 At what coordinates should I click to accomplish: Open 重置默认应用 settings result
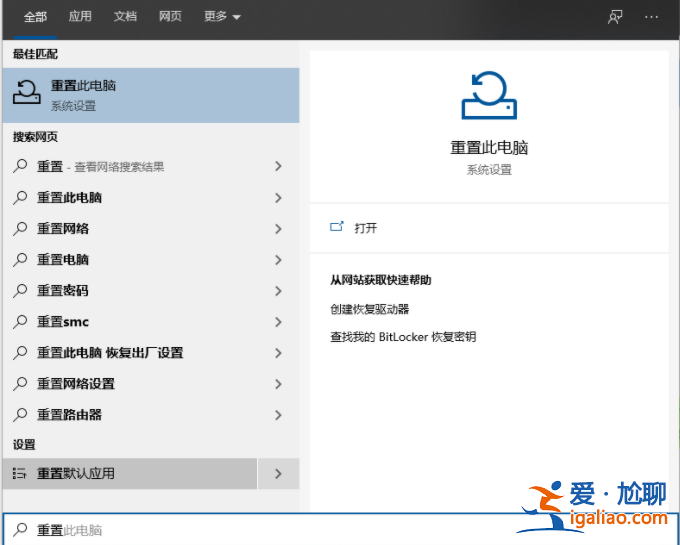point(130,473)
